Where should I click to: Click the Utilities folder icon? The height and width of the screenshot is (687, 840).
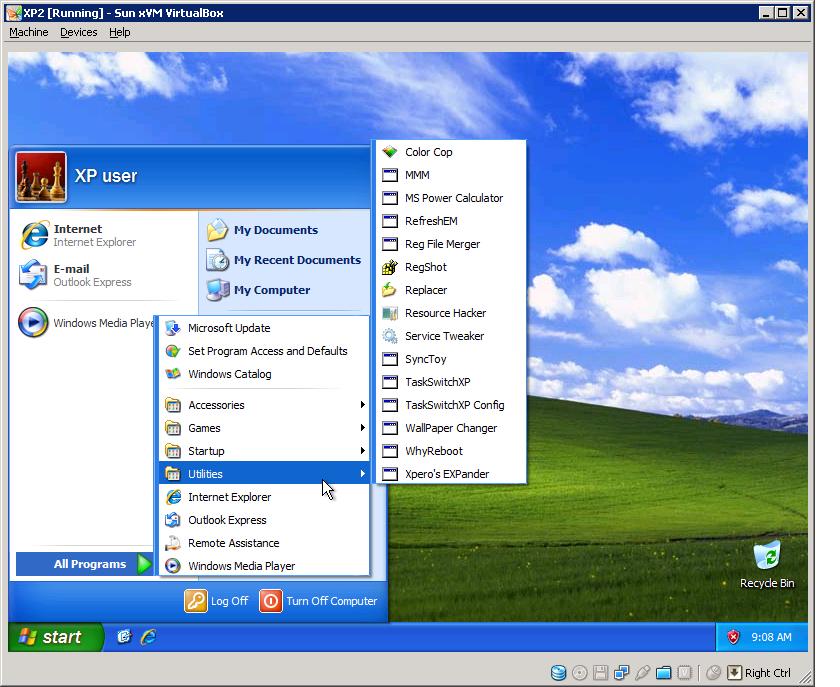click(x=172, y=474)
